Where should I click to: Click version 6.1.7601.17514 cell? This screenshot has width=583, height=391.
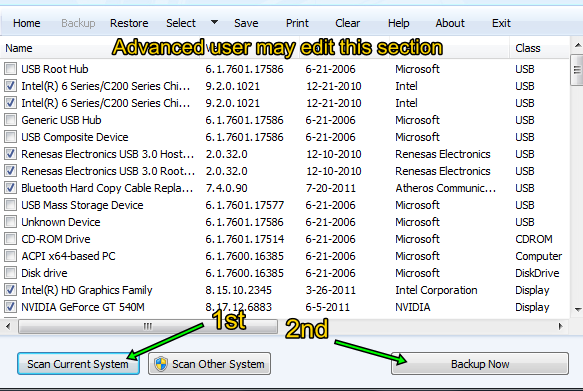coord(245,239)
